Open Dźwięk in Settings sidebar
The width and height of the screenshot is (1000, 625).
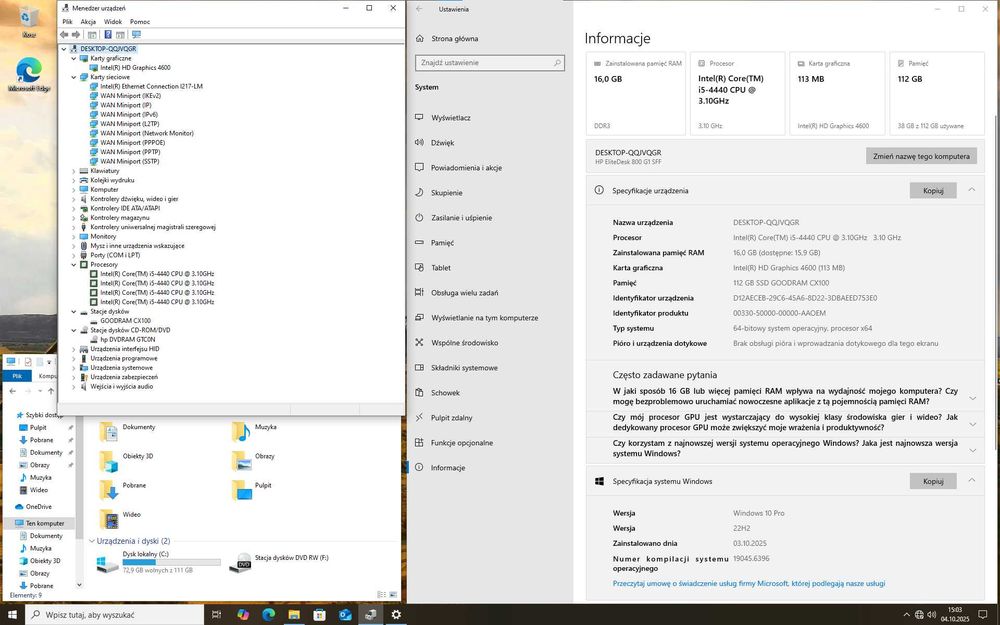pos(443,143)
